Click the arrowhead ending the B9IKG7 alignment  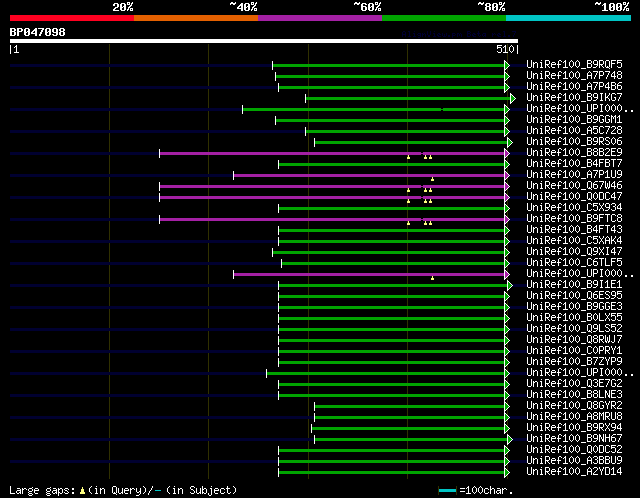click(513, 98)
